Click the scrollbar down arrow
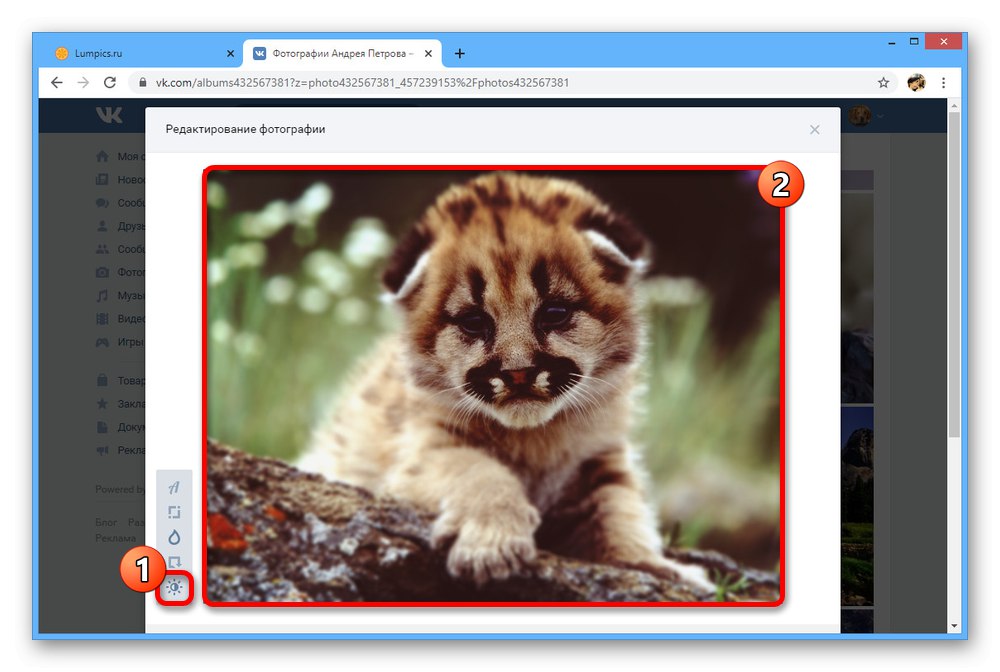1000x672 pixels. click(954, 625)
